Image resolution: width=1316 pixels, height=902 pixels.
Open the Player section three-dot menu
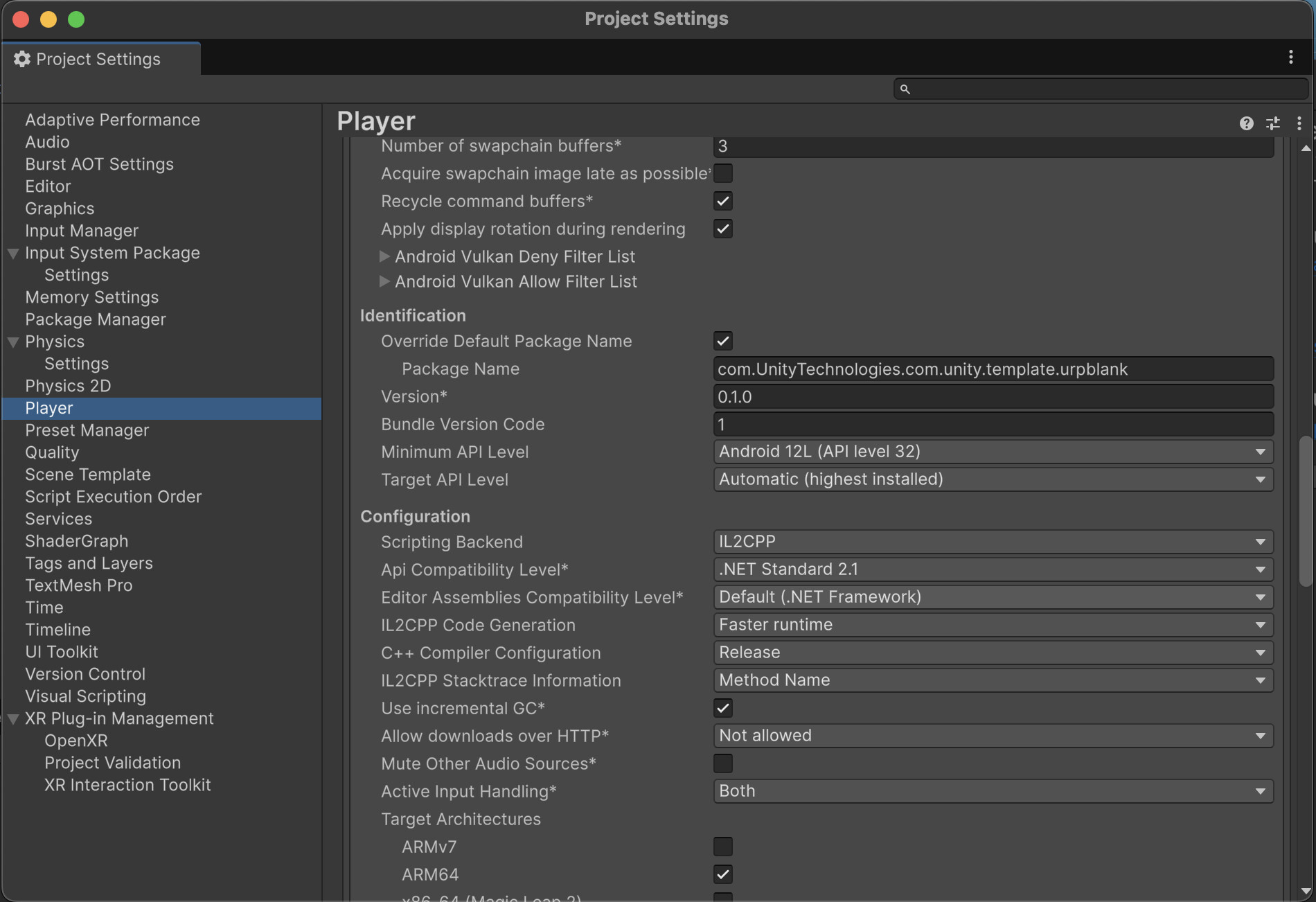1299,123
